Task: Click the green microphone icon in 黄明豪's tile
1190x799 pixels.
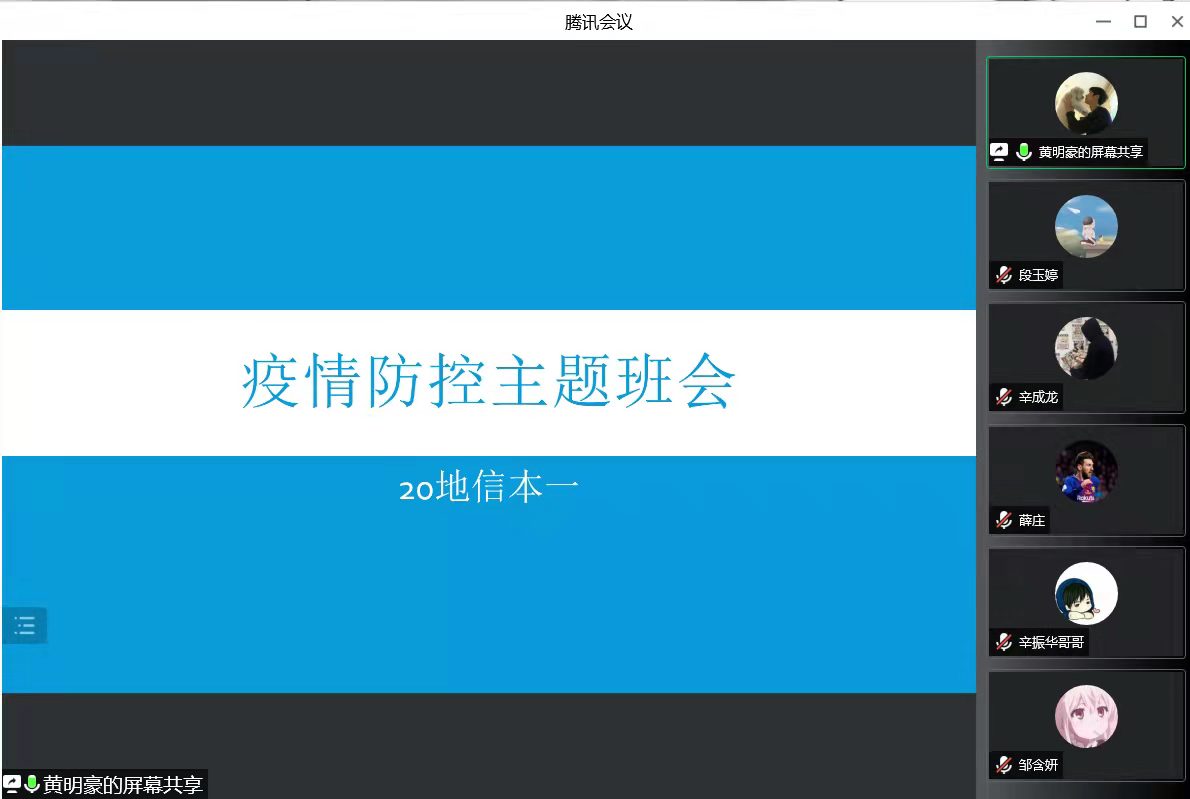Action: coord(1023,152)
